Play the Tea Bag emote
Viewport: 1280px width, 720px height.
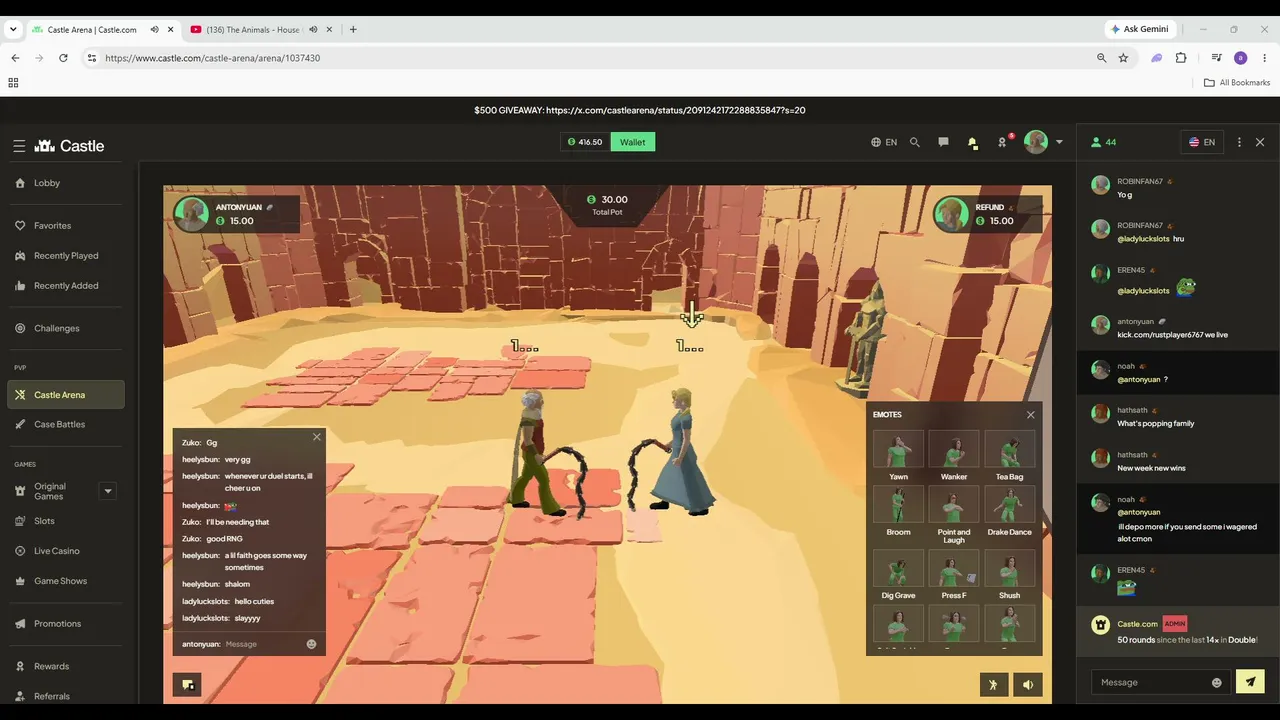click(1010, 455)
